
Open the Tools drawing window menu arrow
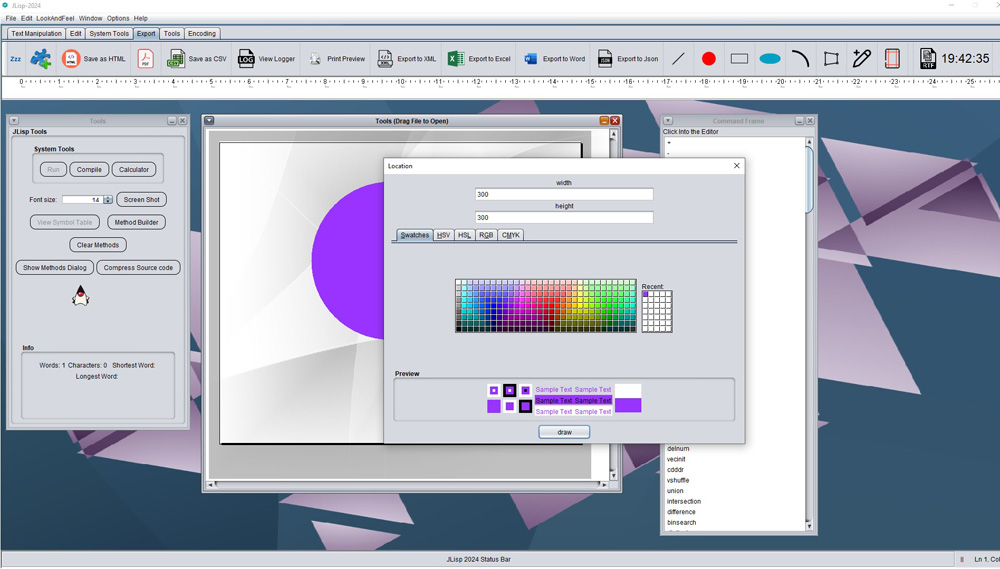point(209,121)
